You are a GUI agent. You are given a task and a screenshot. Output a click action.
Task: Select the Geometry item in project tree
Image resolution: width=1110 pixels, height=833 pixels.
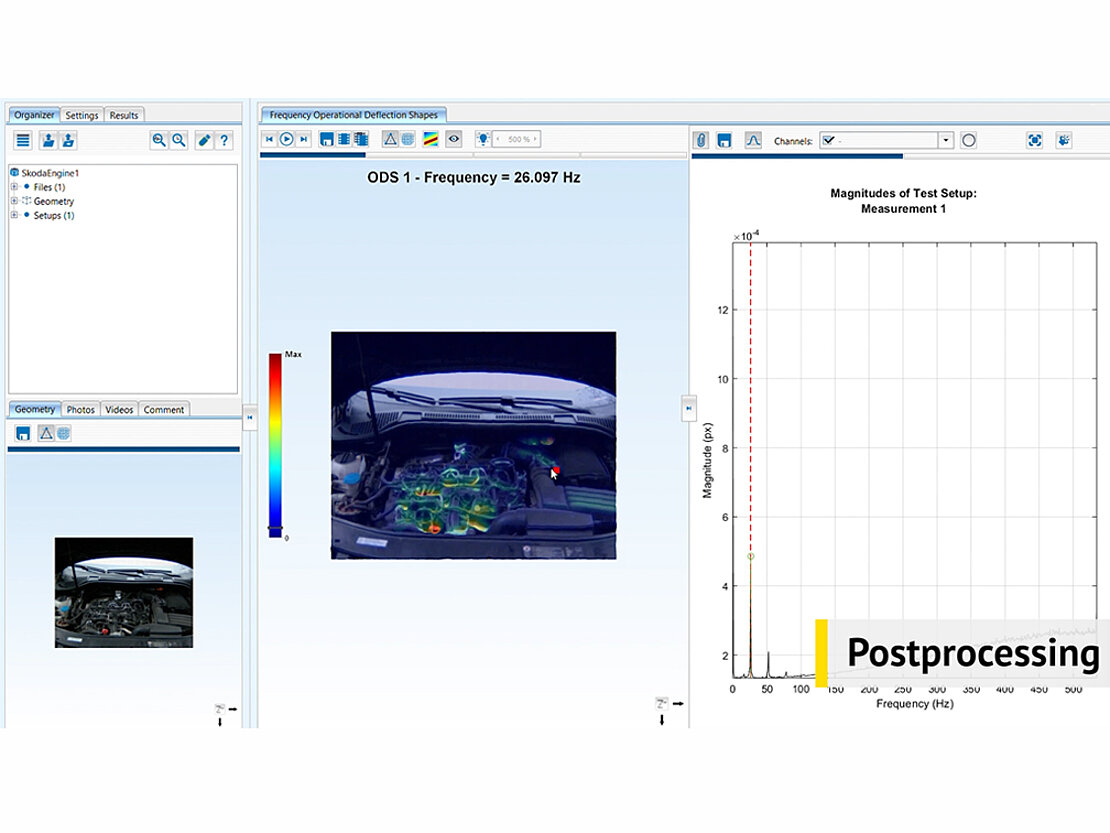pyautogui.click(x=54, y=201)
